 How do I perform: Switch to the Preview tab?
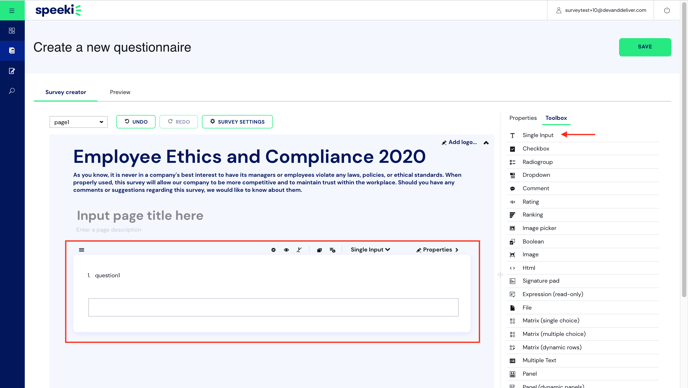pyautogui.click(x=120, y=92)
